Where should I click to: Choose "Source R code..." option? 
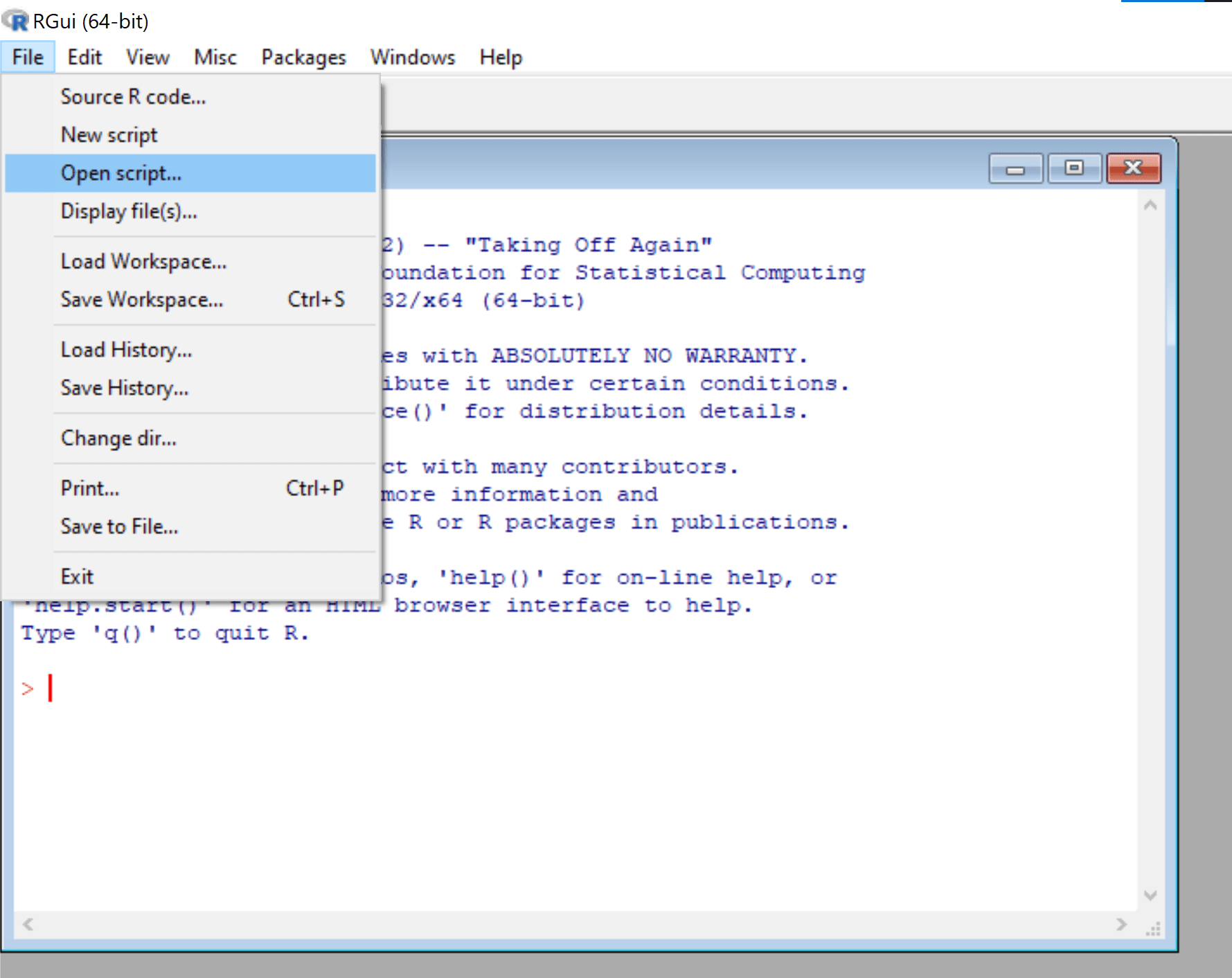133,96
